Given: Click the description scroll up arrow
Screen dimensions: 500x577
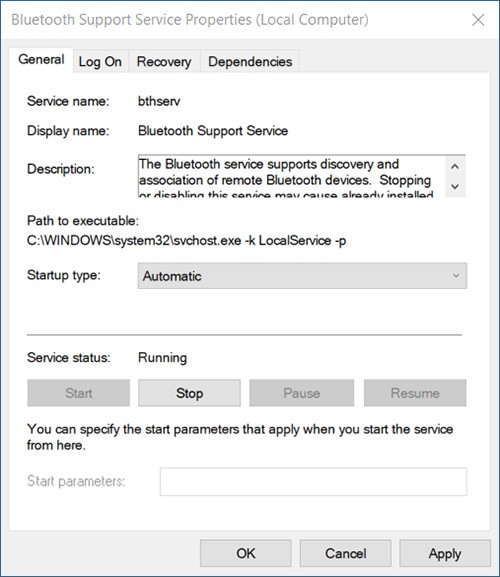Looking at the screenshot, I should point(455,166).
